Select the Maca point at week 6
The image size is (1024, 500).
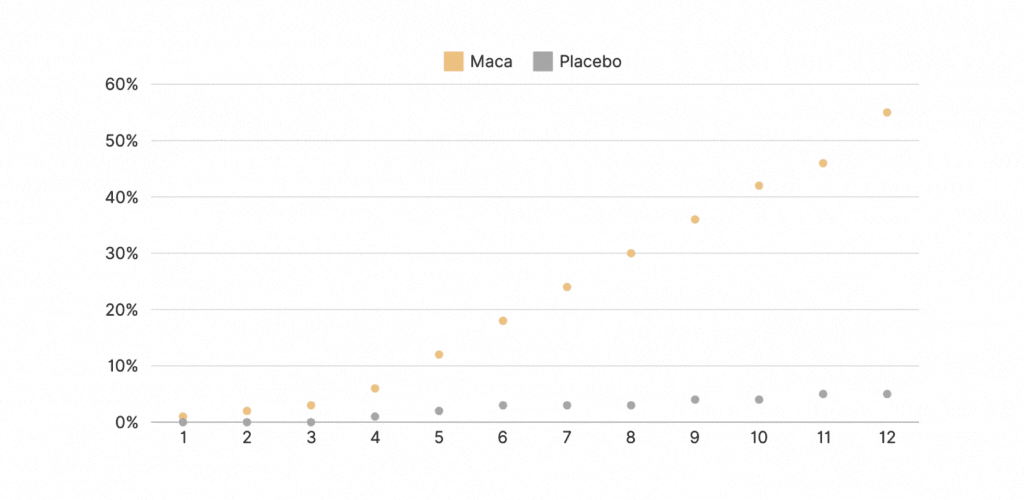tap(503, 321)
